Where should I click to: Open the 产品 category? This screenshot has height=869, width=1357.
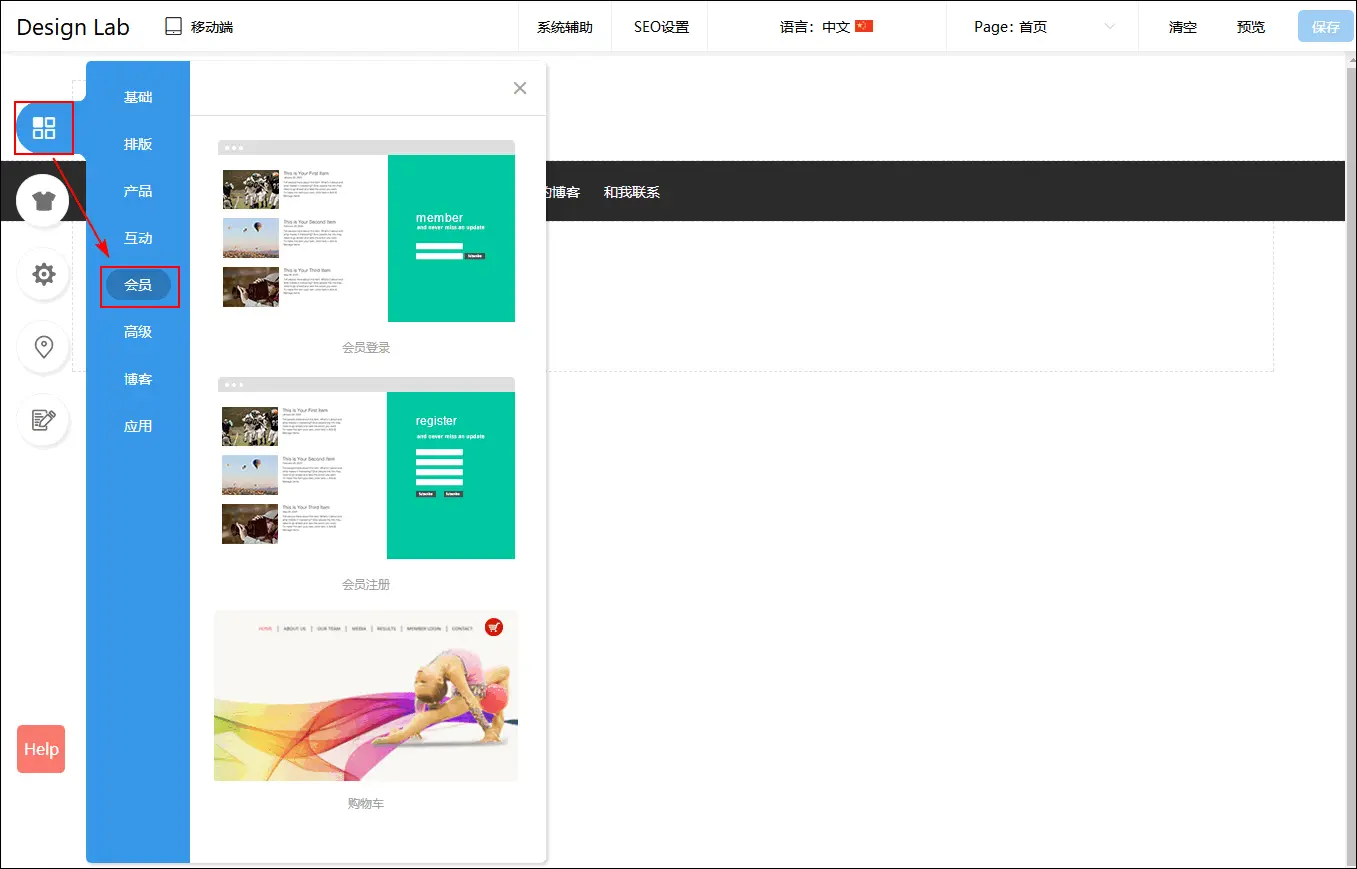[x=138, y=191]
